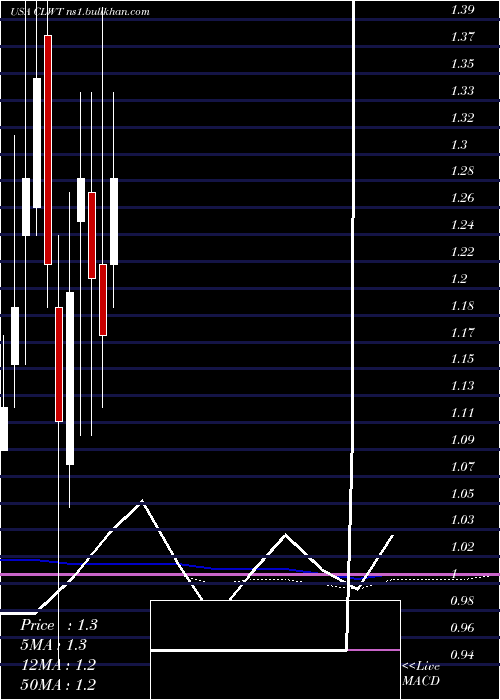
Task: Click the 1.07 price axis label
Action: [462, 467]
